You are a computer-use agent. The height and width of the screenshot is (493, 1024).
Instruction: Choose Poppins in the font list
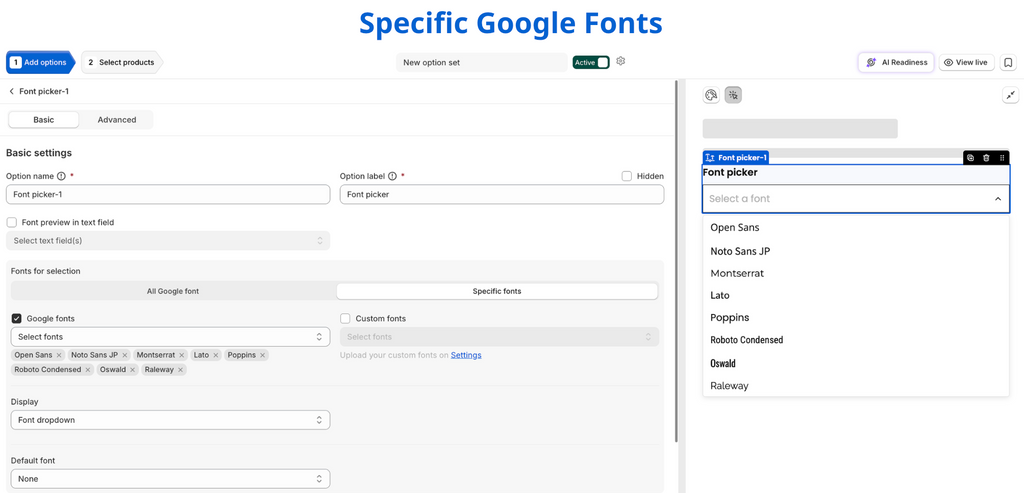[x=856, y=317]
